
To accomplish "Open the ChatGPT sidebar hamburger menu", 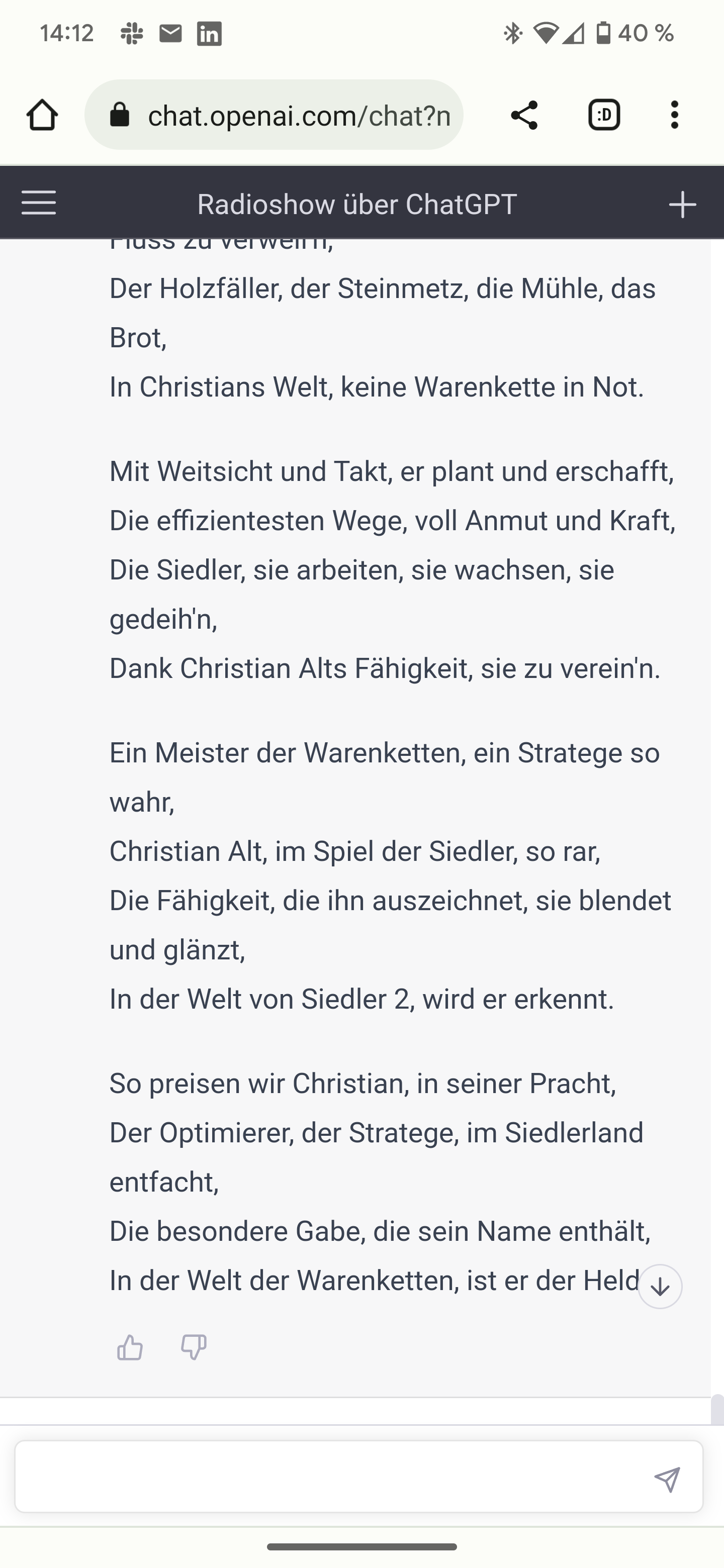I will tap(39, 203).
